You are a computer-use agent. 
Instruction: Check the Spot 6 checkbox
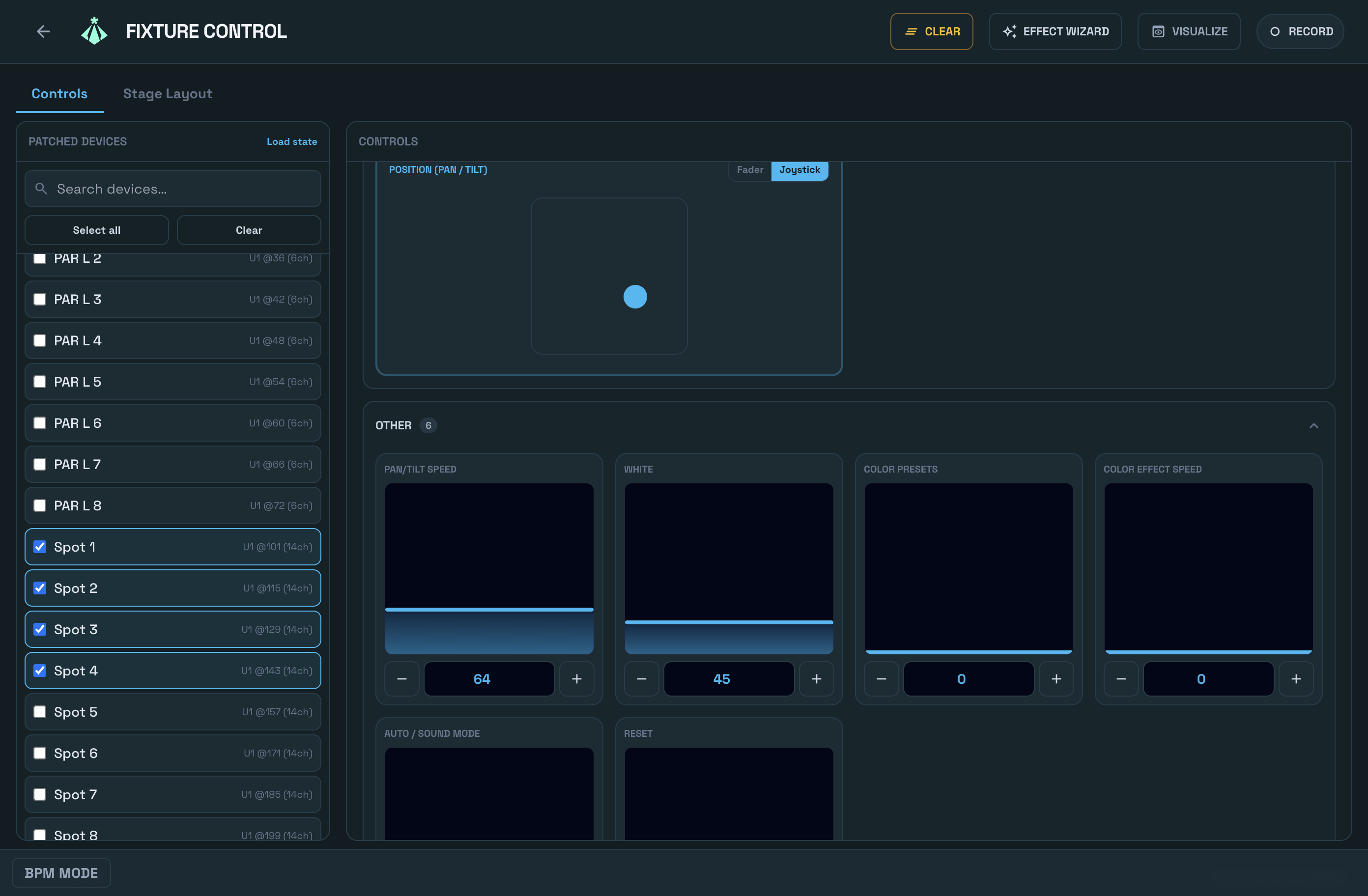(40, 753)
